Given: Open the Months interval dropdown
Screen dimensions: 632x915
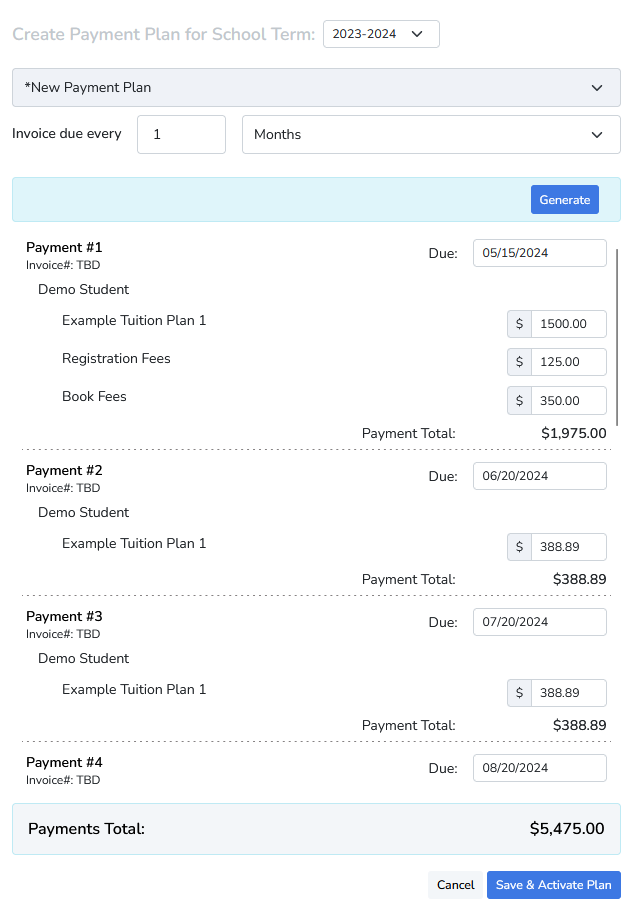Looking at the screenshot, I should (x=431, y=134).
